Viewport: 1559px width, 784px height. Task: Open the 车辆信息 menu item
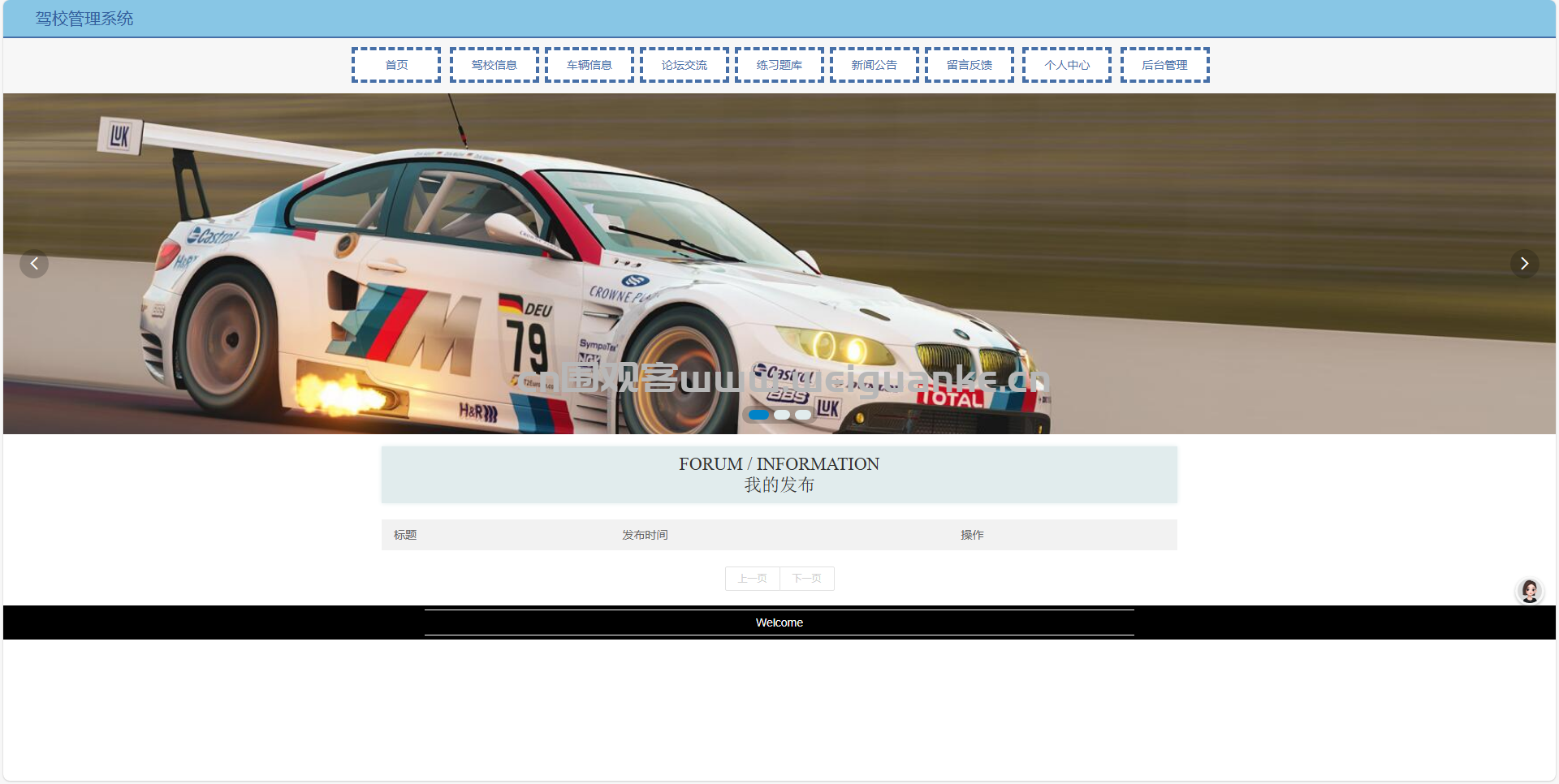click(589, 65)
